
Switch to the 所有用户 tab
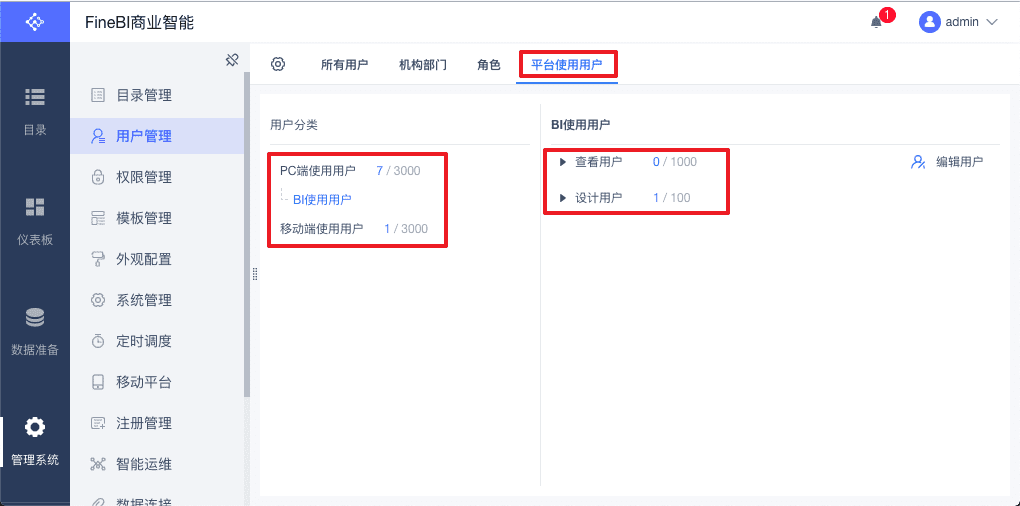(x=344, y=65)
